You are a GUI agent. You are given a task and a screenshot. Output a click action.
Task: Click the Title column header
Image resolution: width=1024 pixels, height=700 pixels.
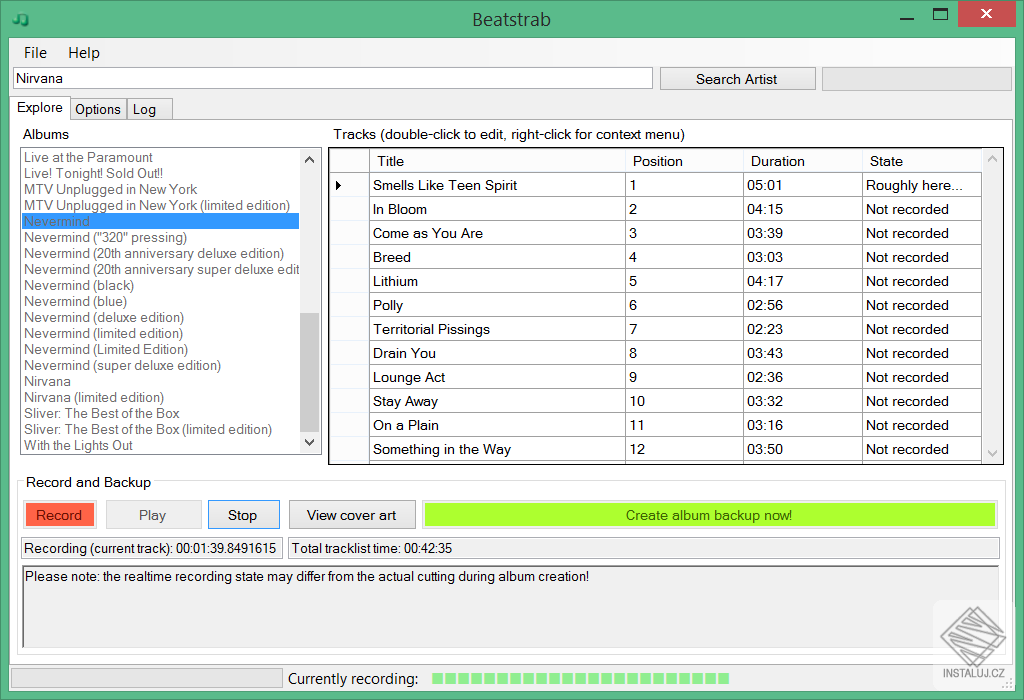[x=497, y=161]
